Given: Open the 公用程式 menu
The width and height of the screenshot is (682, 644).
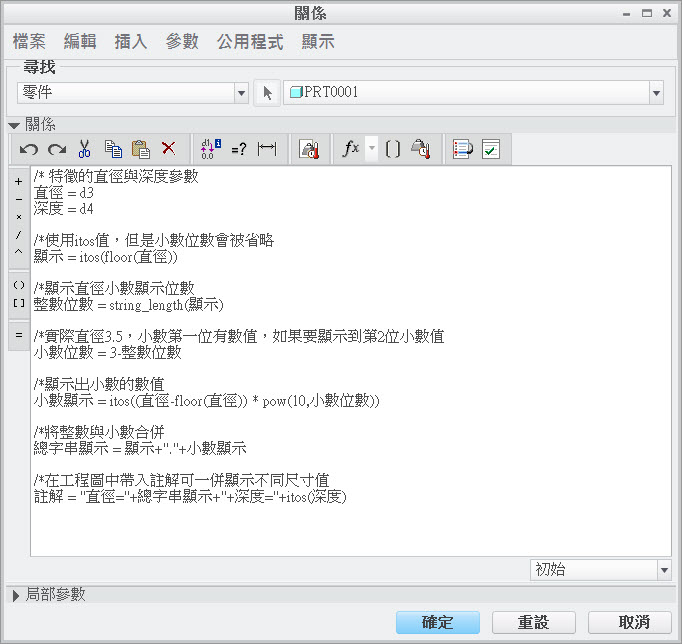Looking at the screenshot, I should [x=250, y=42].
